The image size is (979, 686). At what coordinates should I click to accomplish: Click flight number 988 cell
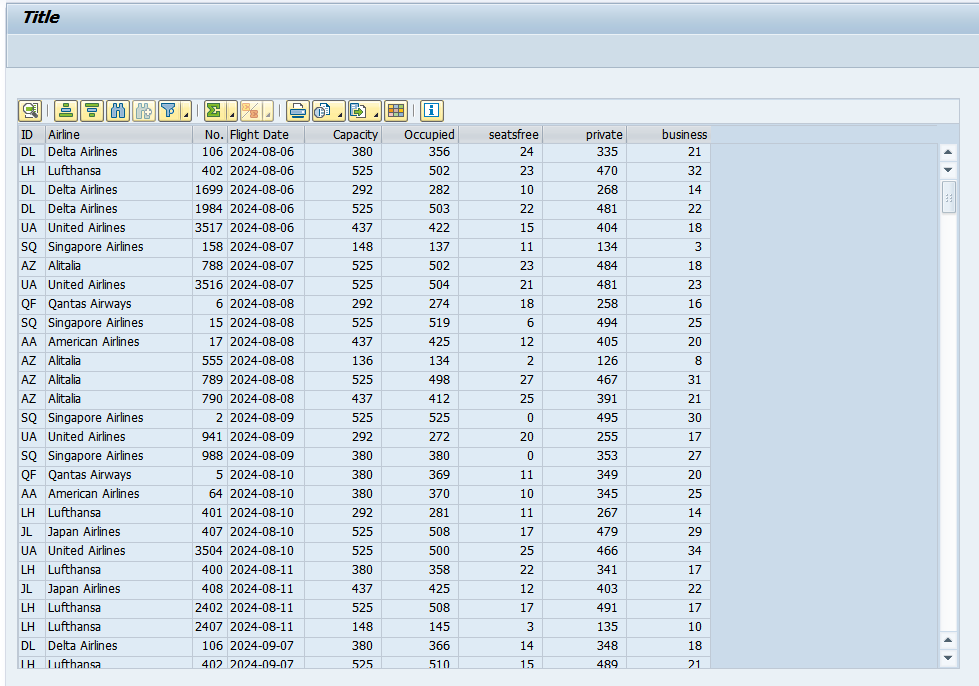point(210,456)
